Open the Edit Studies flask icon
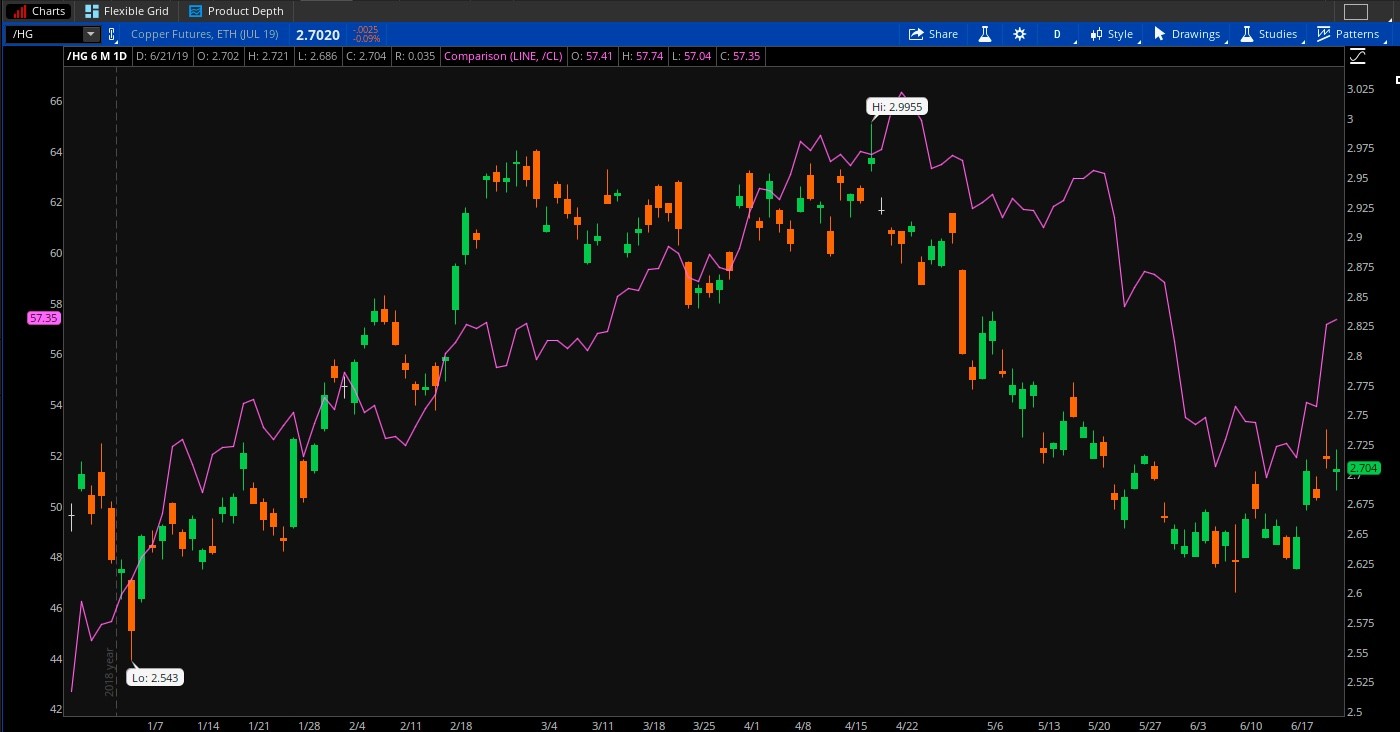Image resolution: width=1400 pixels, height=732 pixels. [x=984, y=34]
